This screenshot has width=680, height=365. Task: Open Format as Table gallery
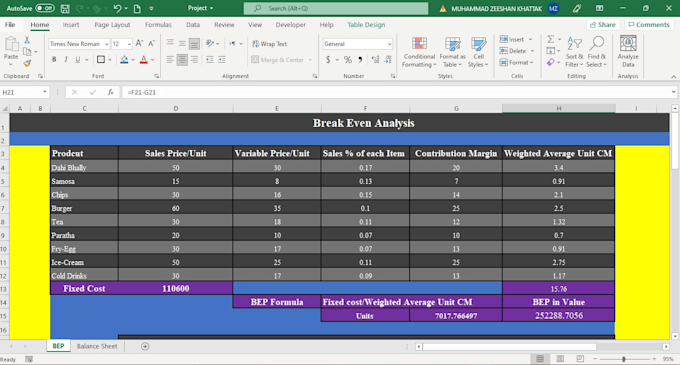[452, 44]
